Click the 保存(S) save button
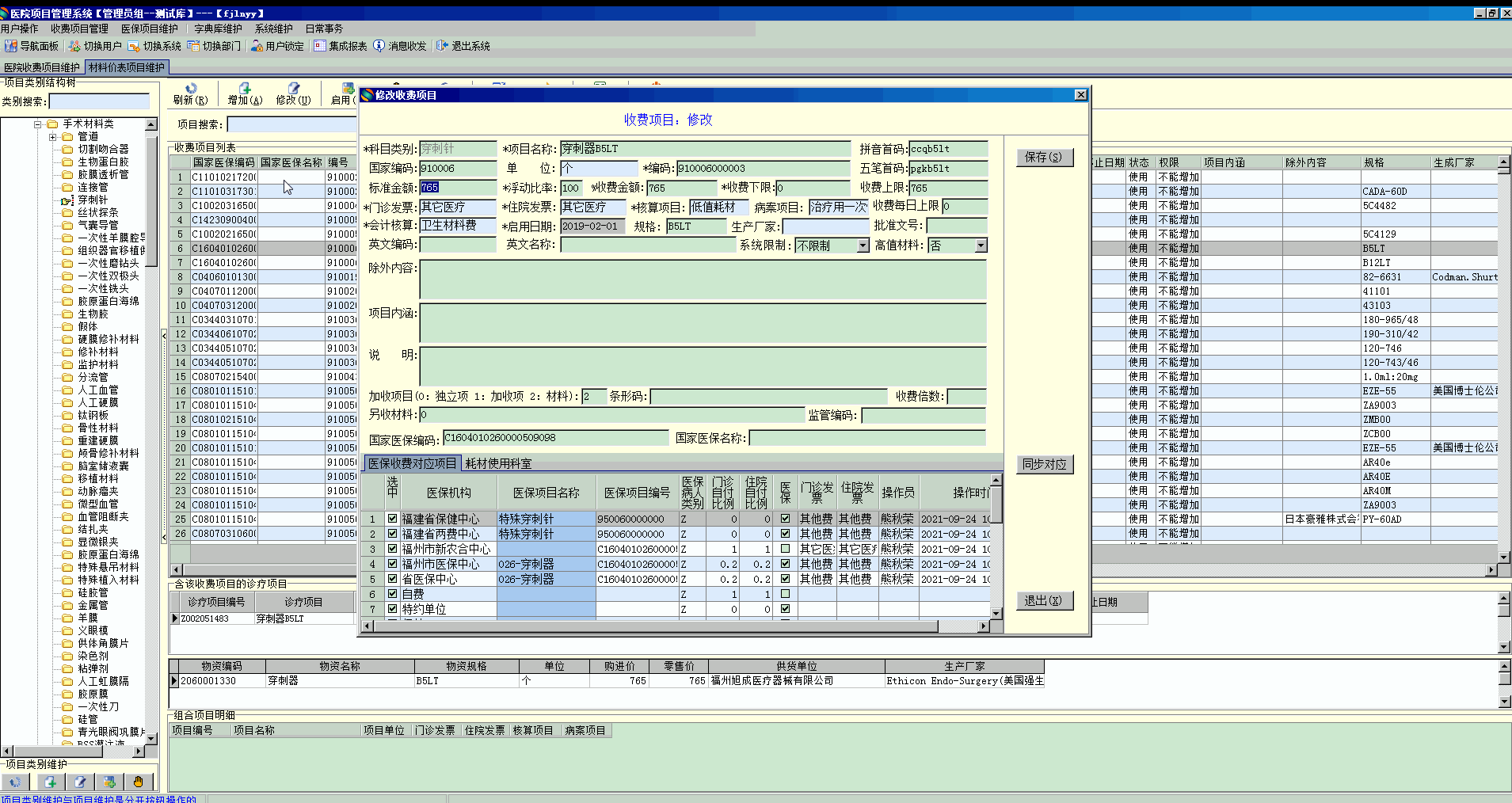1512x803 pixels. click(1044, 157)
